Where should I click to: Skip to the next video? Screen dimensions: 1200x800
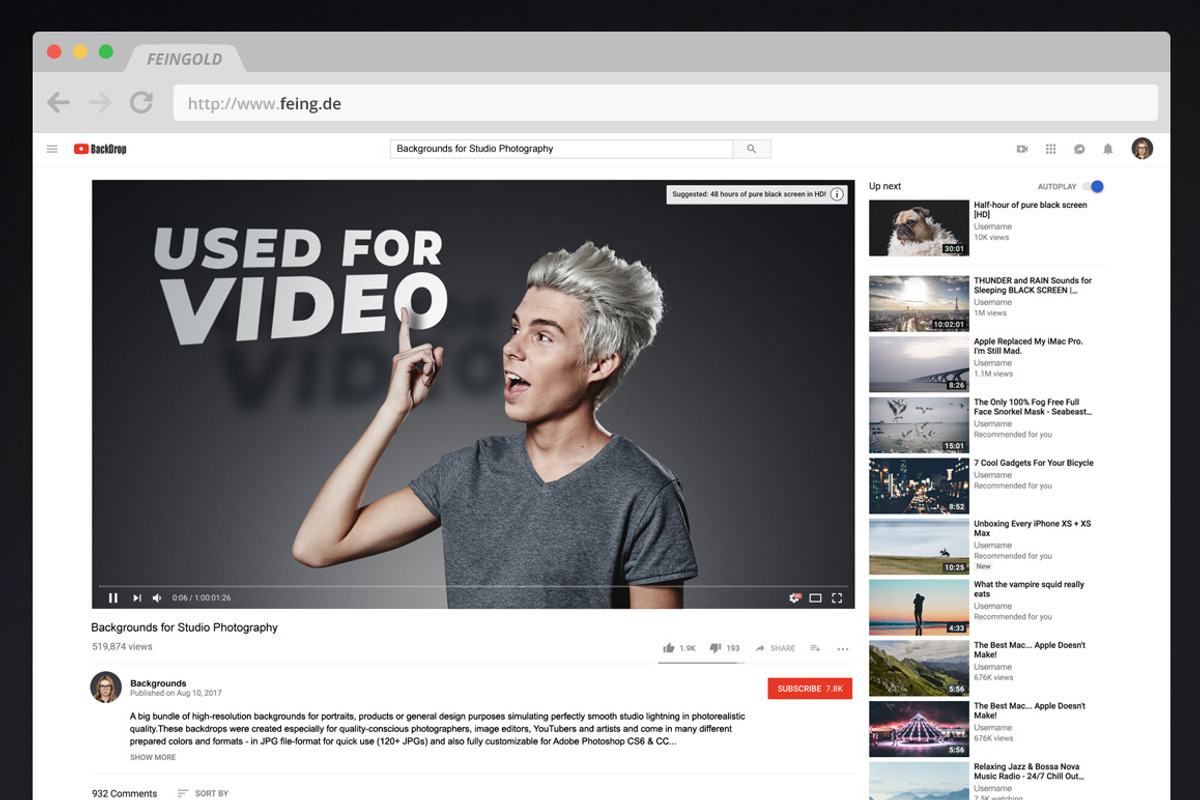[137, 598]
